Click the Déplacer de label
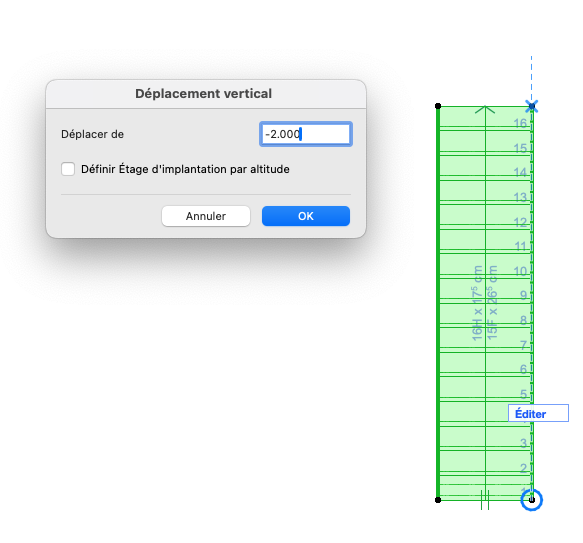The image size is (583, 543). click(x=93, y=134)
